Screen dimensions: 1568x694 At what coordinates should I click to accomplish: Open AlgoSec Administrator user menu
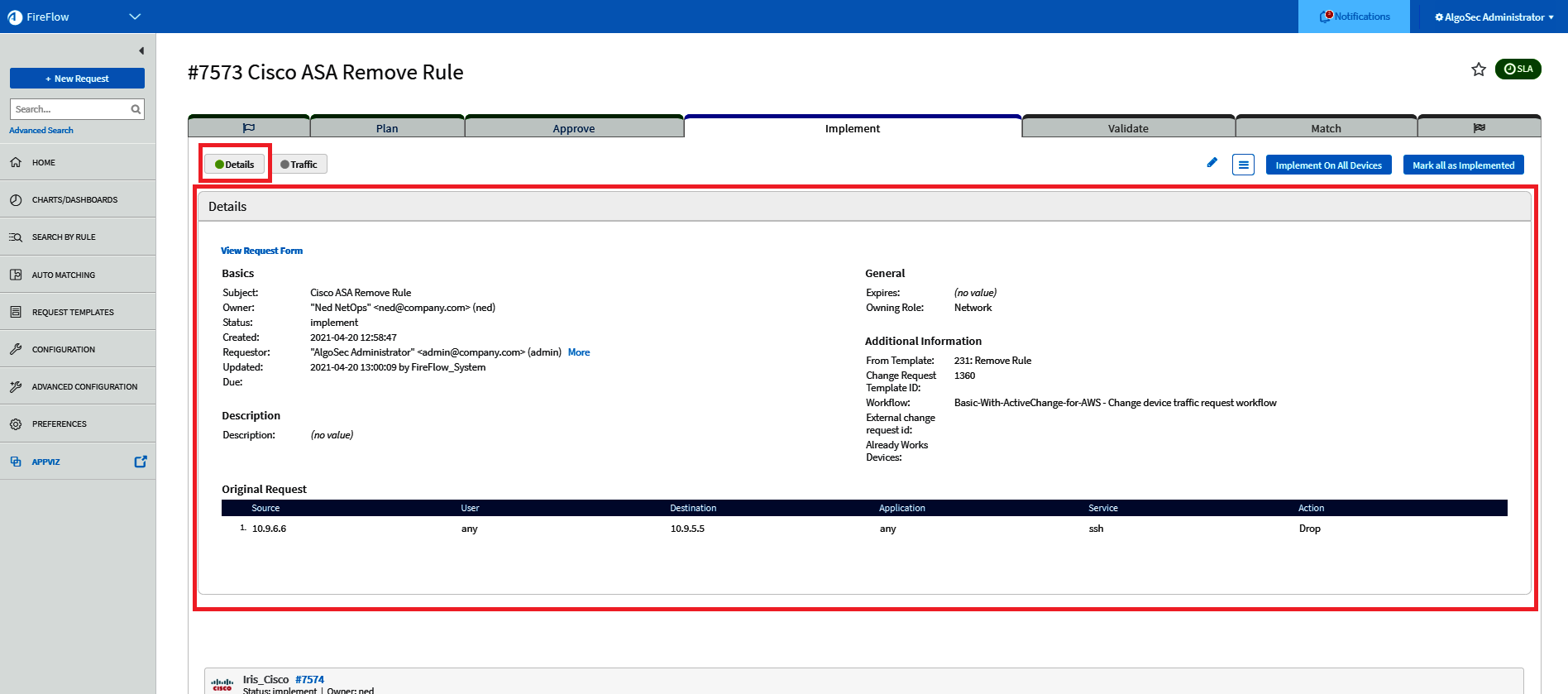pos(1494,17)
